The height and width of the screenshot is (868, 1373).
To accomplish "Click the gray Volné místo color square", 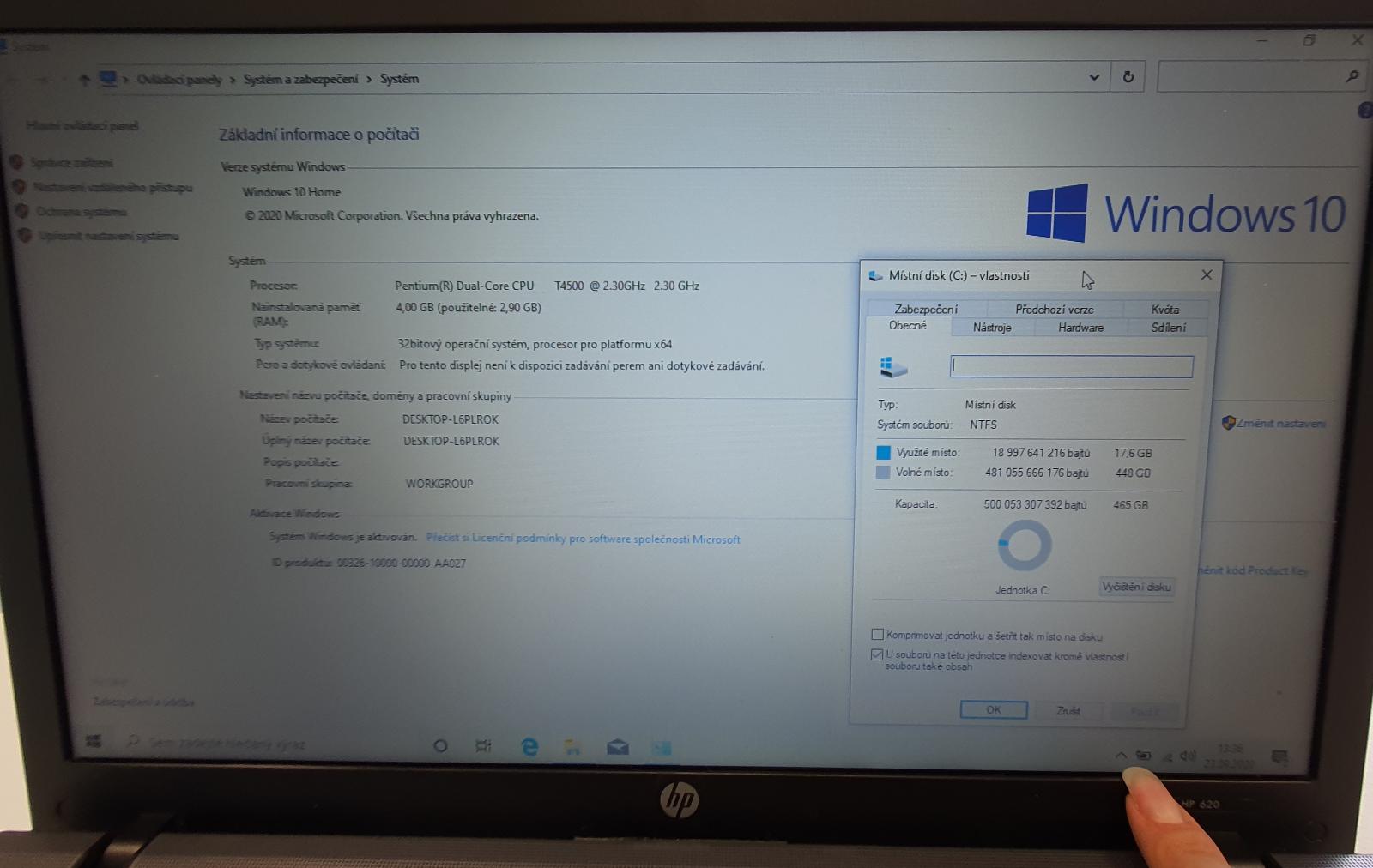I will click(x=883, y=472).
